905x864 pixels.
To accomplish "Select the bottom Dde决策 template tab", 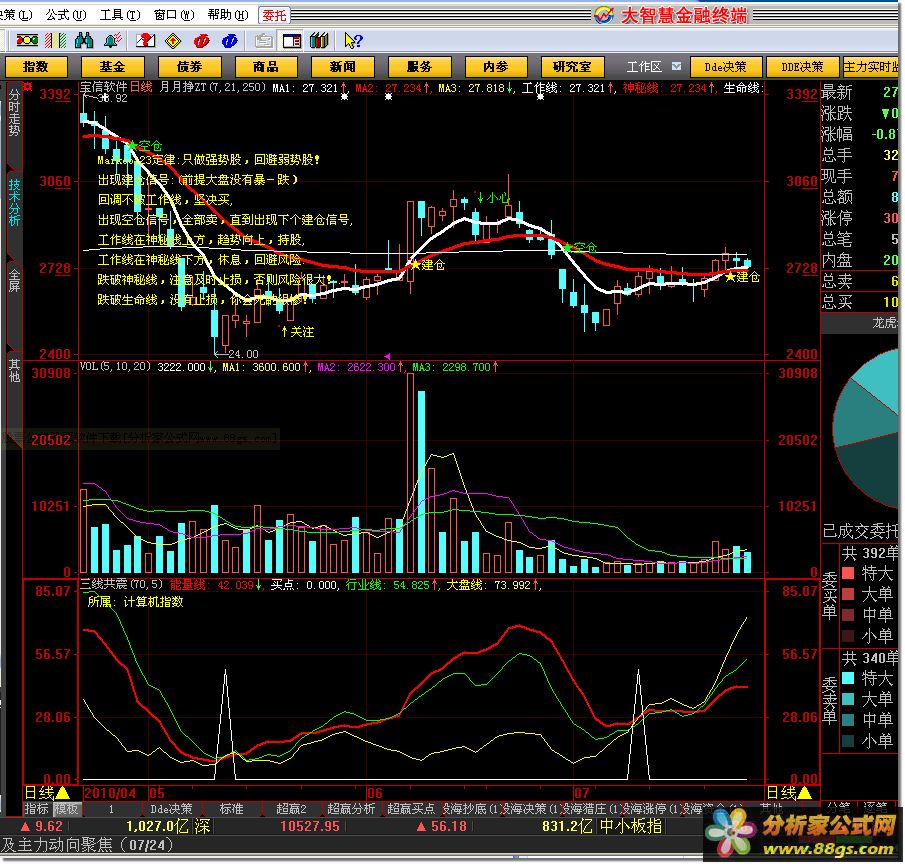I will pos(171,809).
